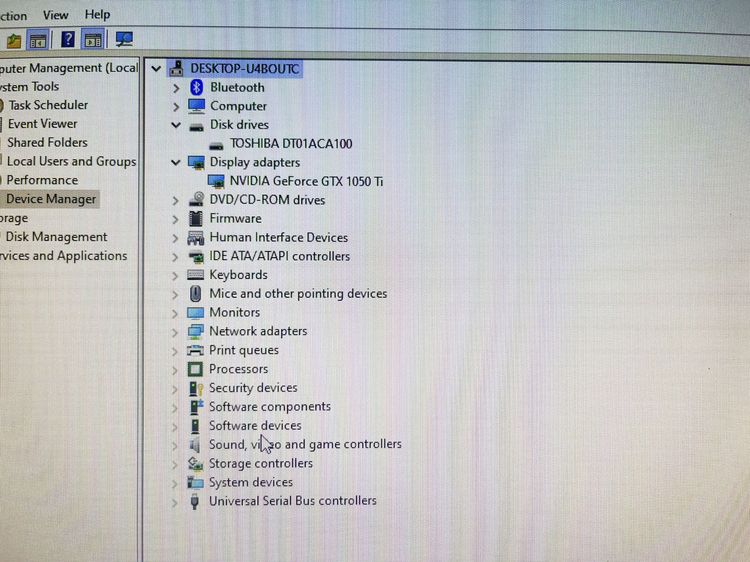Click the Help toolbar icon with question mark
Screen dimensions: 750x562
click(x=68, y=39)
